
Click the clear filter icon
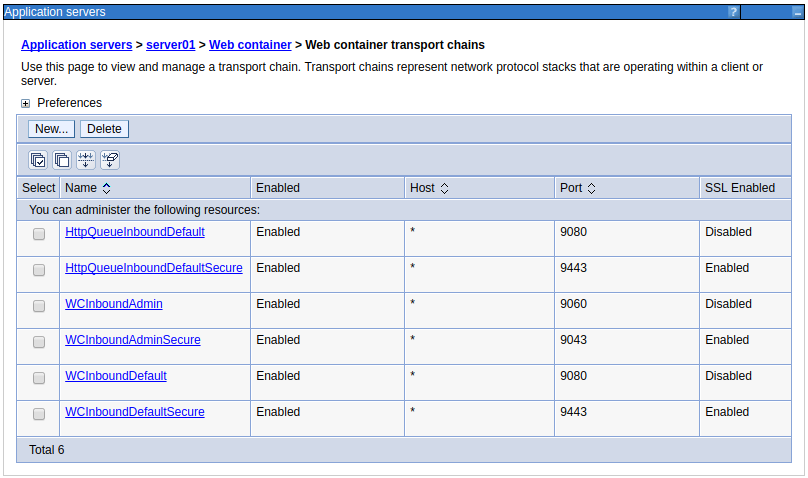[x=110, y=160]
